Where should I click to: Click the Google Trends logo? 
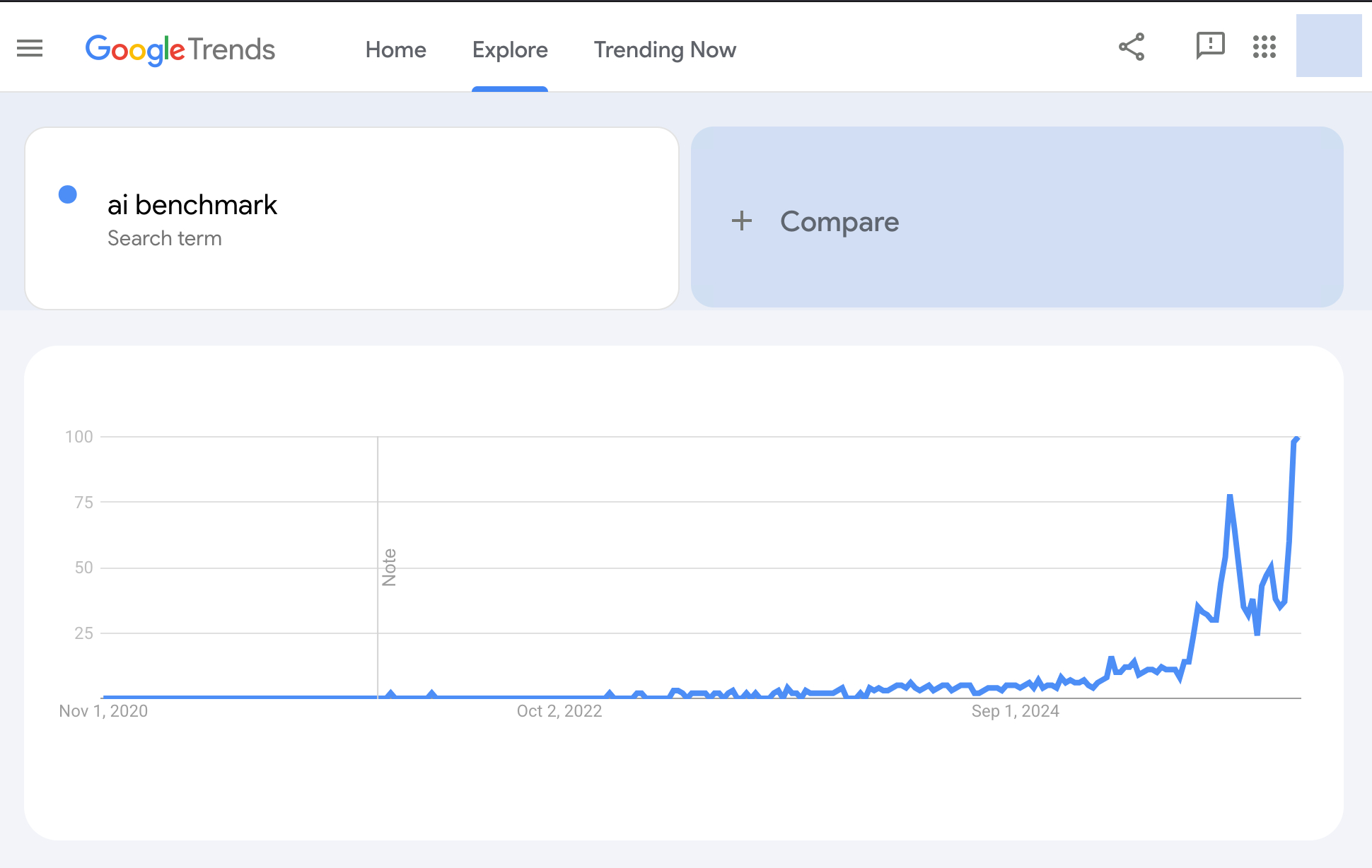(x=180, y=49)
